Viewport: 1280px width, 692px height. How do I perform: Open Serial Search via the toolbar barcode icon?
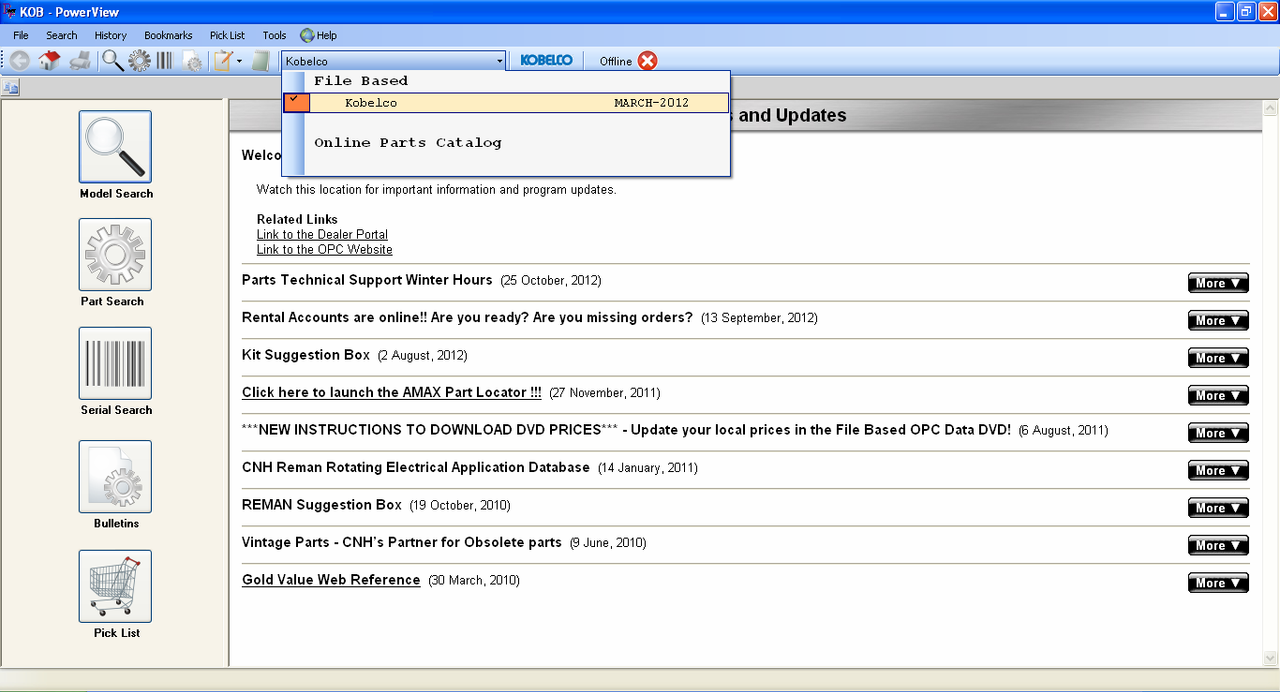[x=165, y=61]
